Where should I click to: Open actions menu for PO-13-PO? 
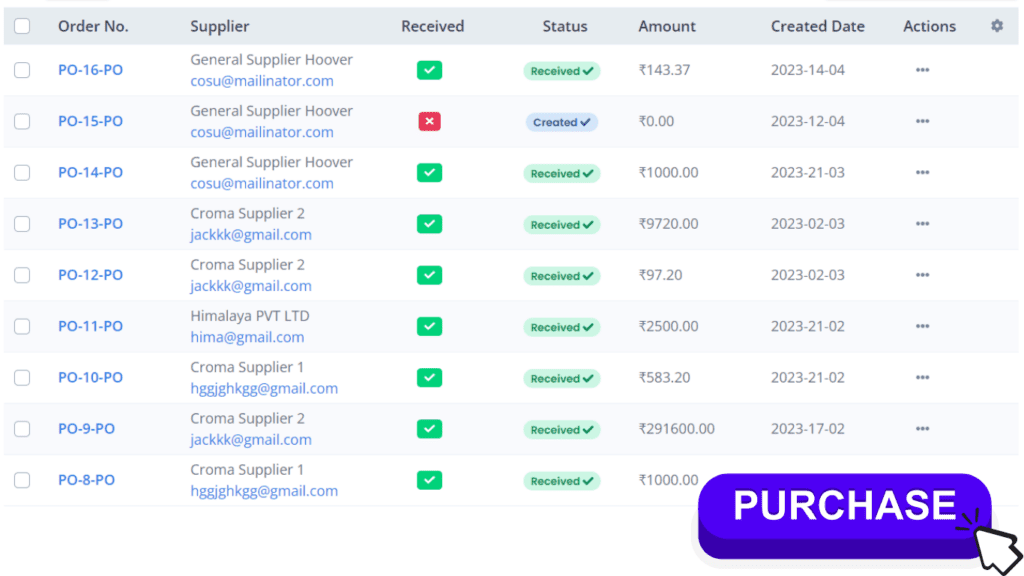922,224
